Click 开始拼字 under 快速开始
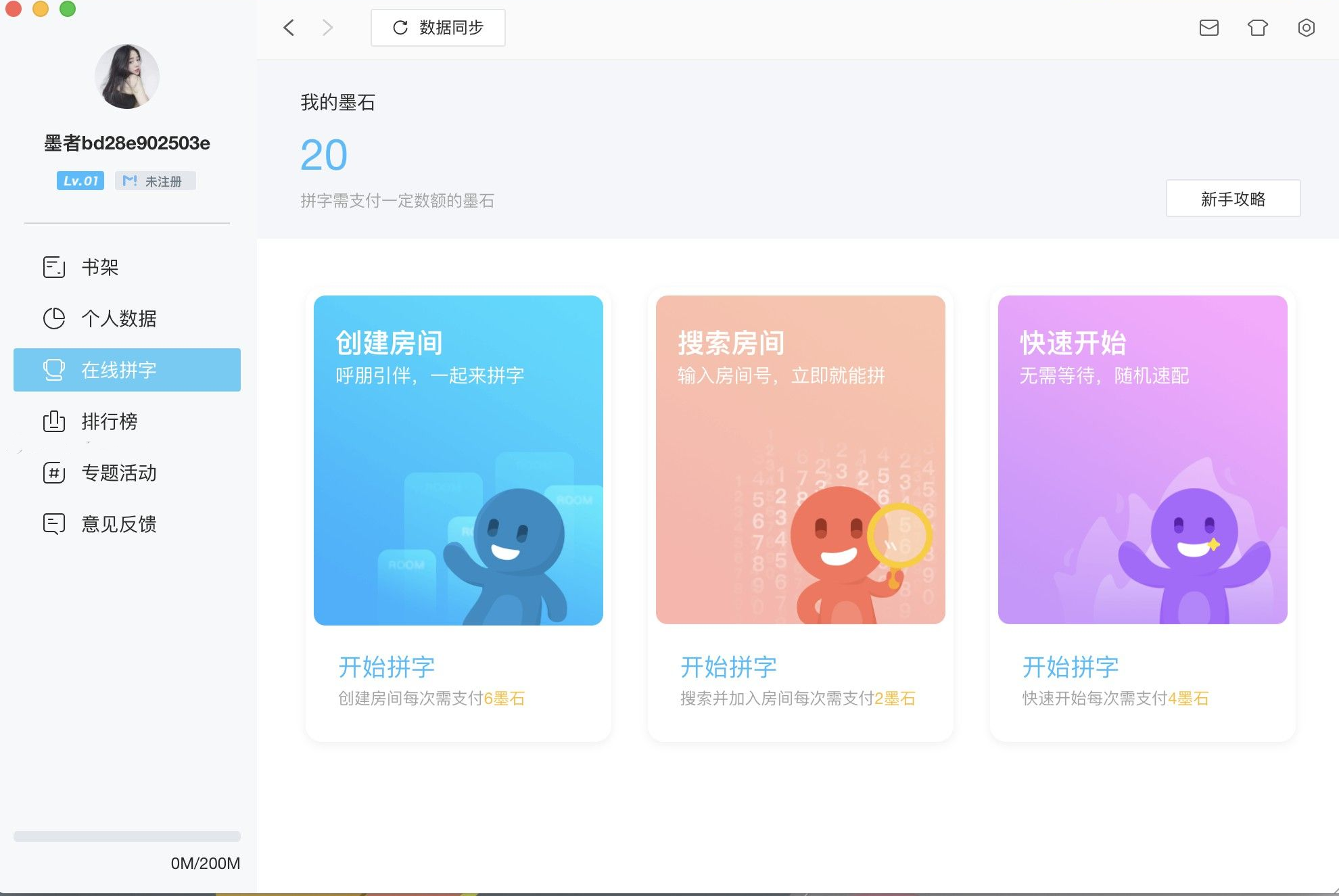The image size is (1339, 896). 1071,667
